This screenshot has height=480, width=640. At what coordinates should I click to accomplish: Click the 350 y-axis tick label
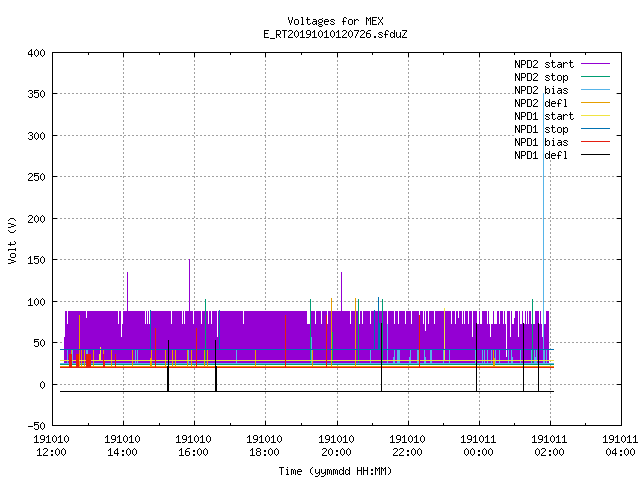(x=36, y=94)
